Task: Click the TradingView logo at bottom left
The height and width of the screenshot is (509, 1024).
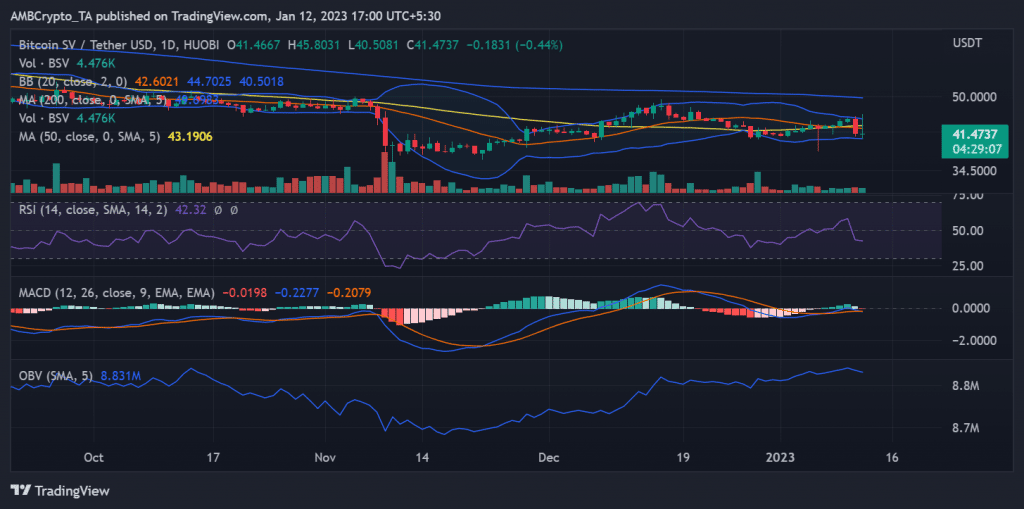Action: click(60, 491)
